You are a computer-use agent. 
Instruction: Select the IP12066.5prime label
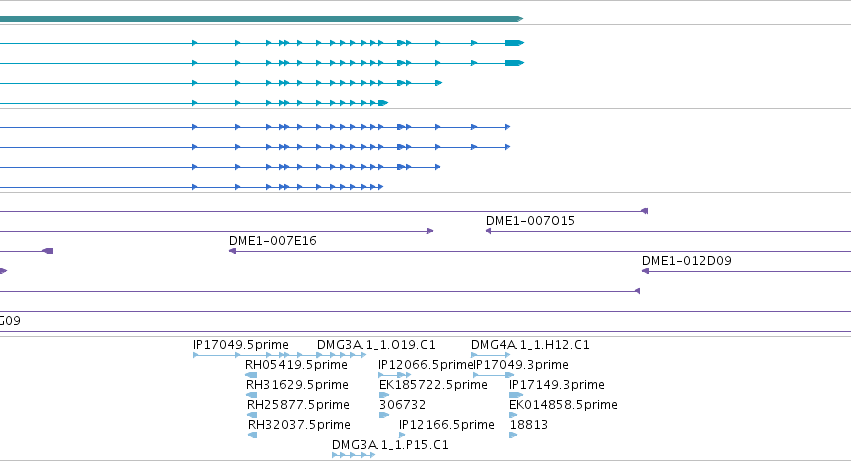[426, 365]
